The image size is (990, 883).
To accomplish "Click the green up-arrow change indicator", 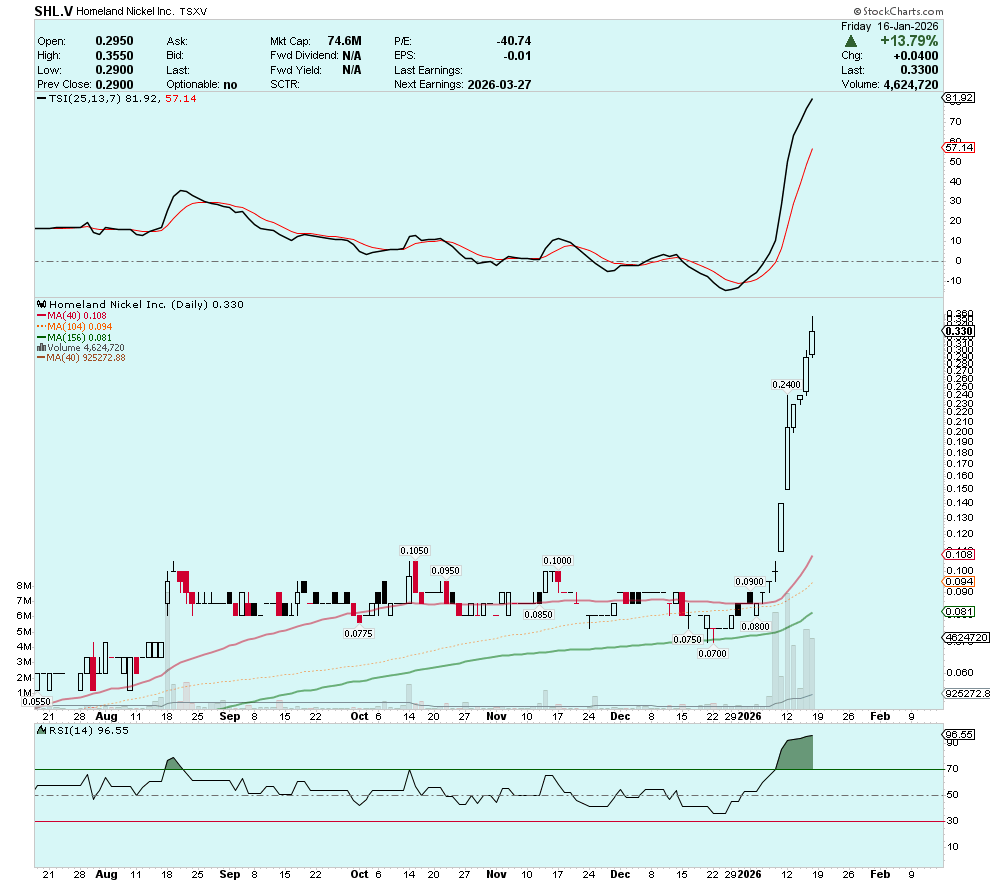I will coord(850,41).
